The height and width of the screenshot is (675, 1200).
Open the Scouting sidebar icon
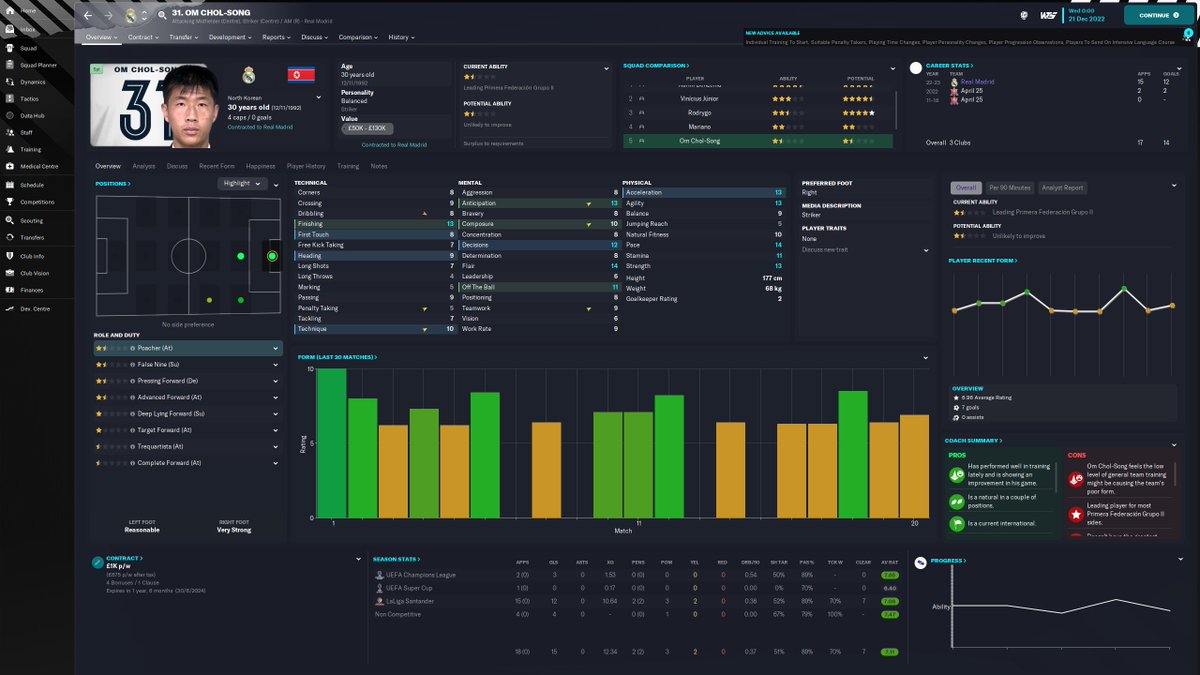point(9,220)
